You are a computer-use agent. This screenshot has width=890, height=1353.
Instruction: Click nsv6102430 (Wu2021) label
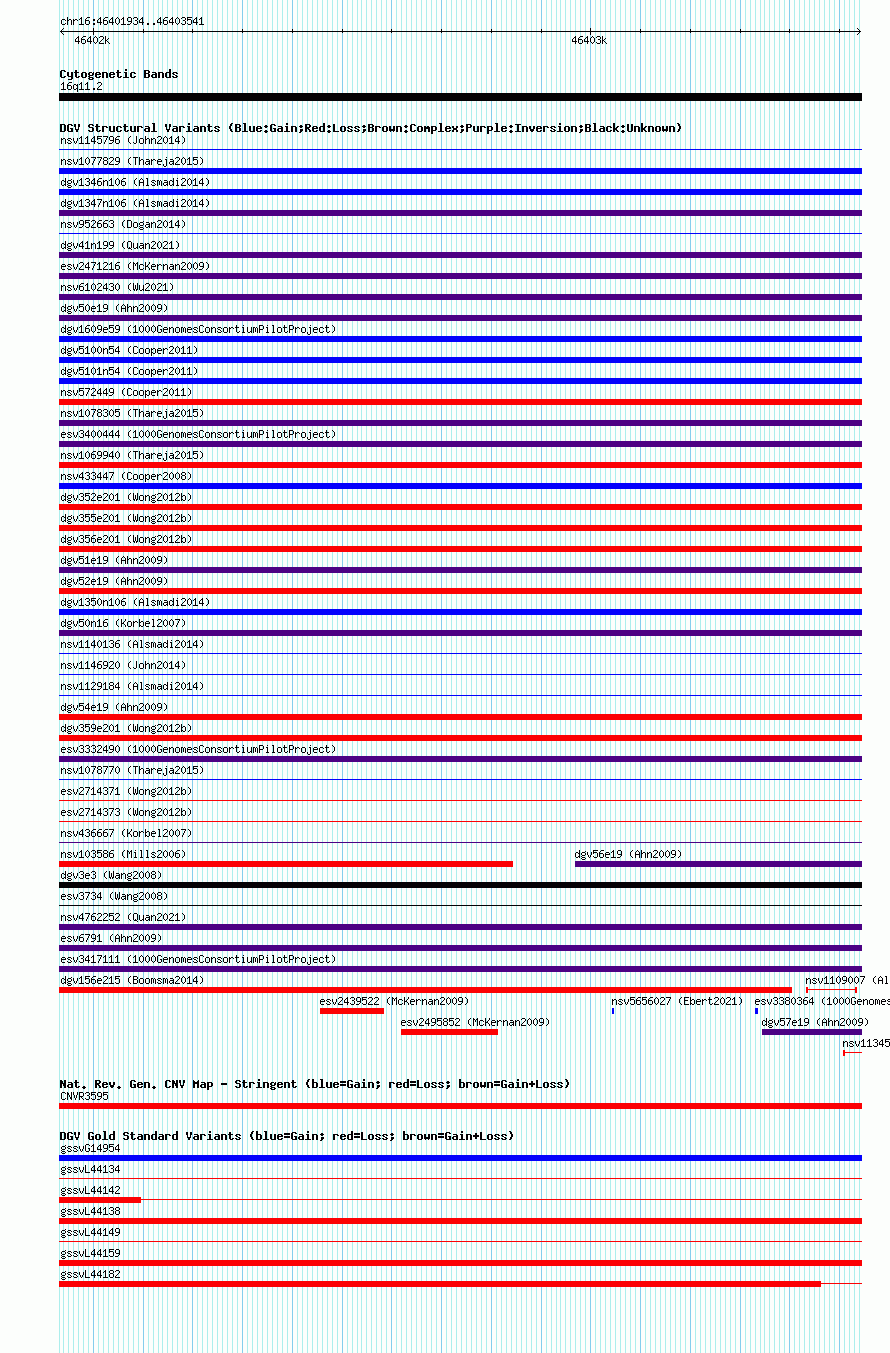tap(117, 287)
